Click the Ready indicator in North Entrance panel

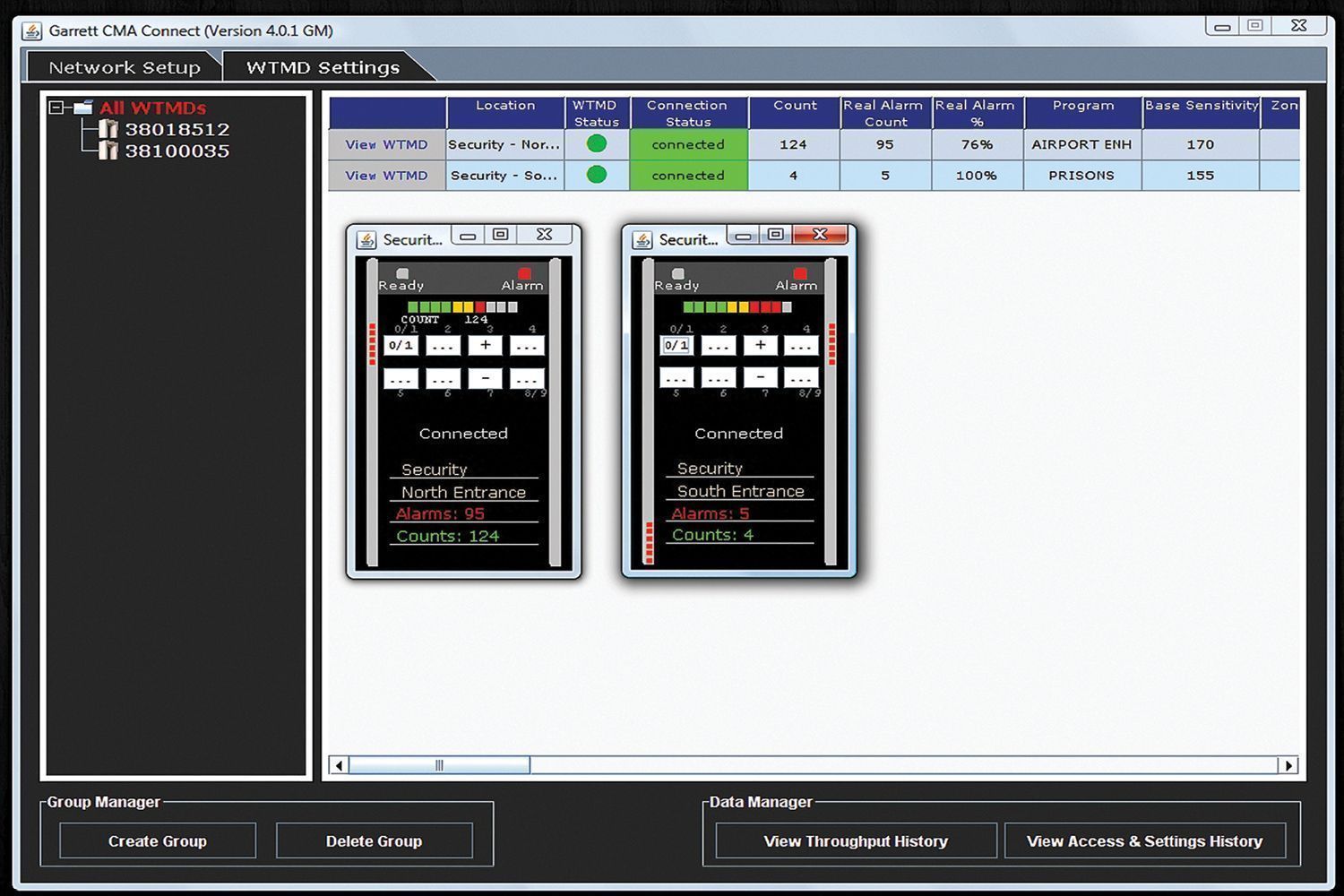(x=402, y=273)
